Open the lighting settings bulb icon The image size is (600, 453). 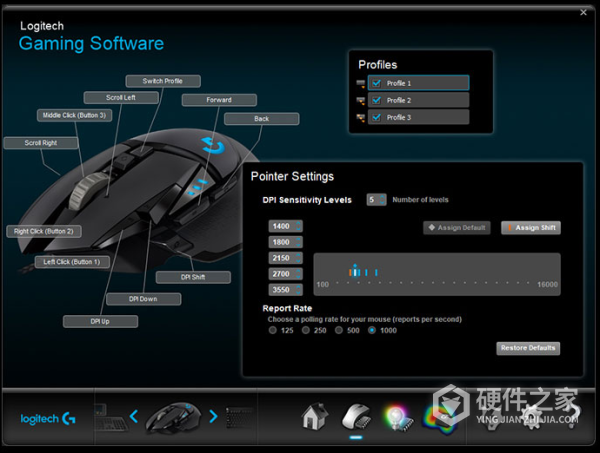point(398,419)
